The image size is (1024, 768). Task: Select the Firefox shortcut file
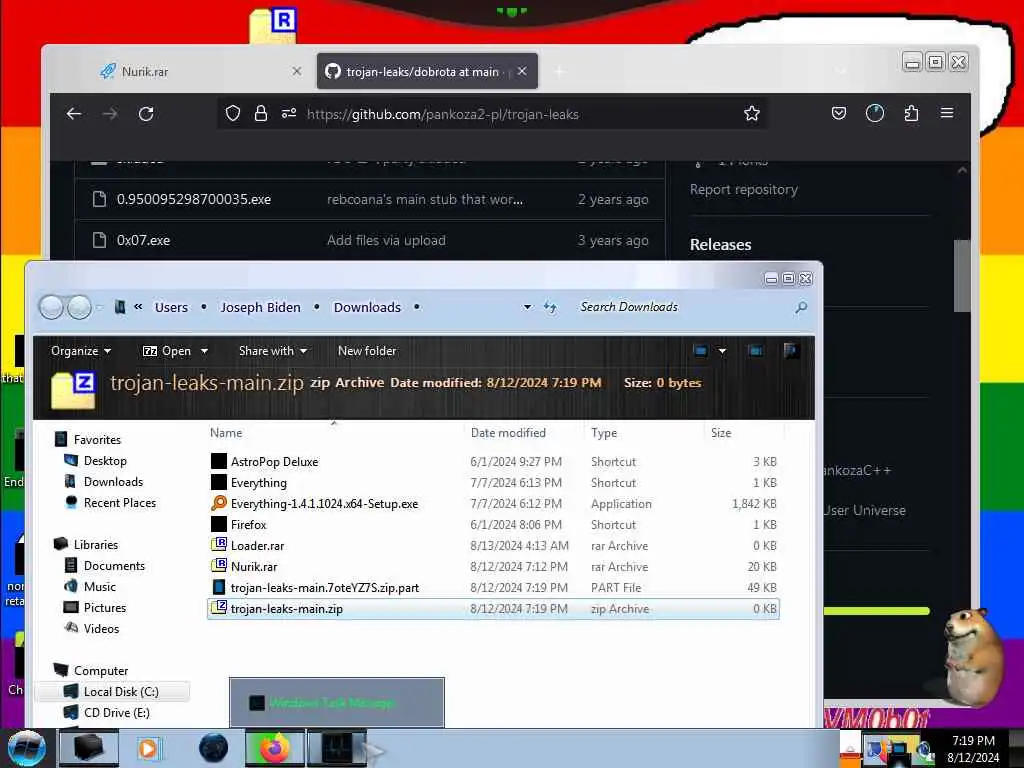pyautogui.click(x=493, y=524)
